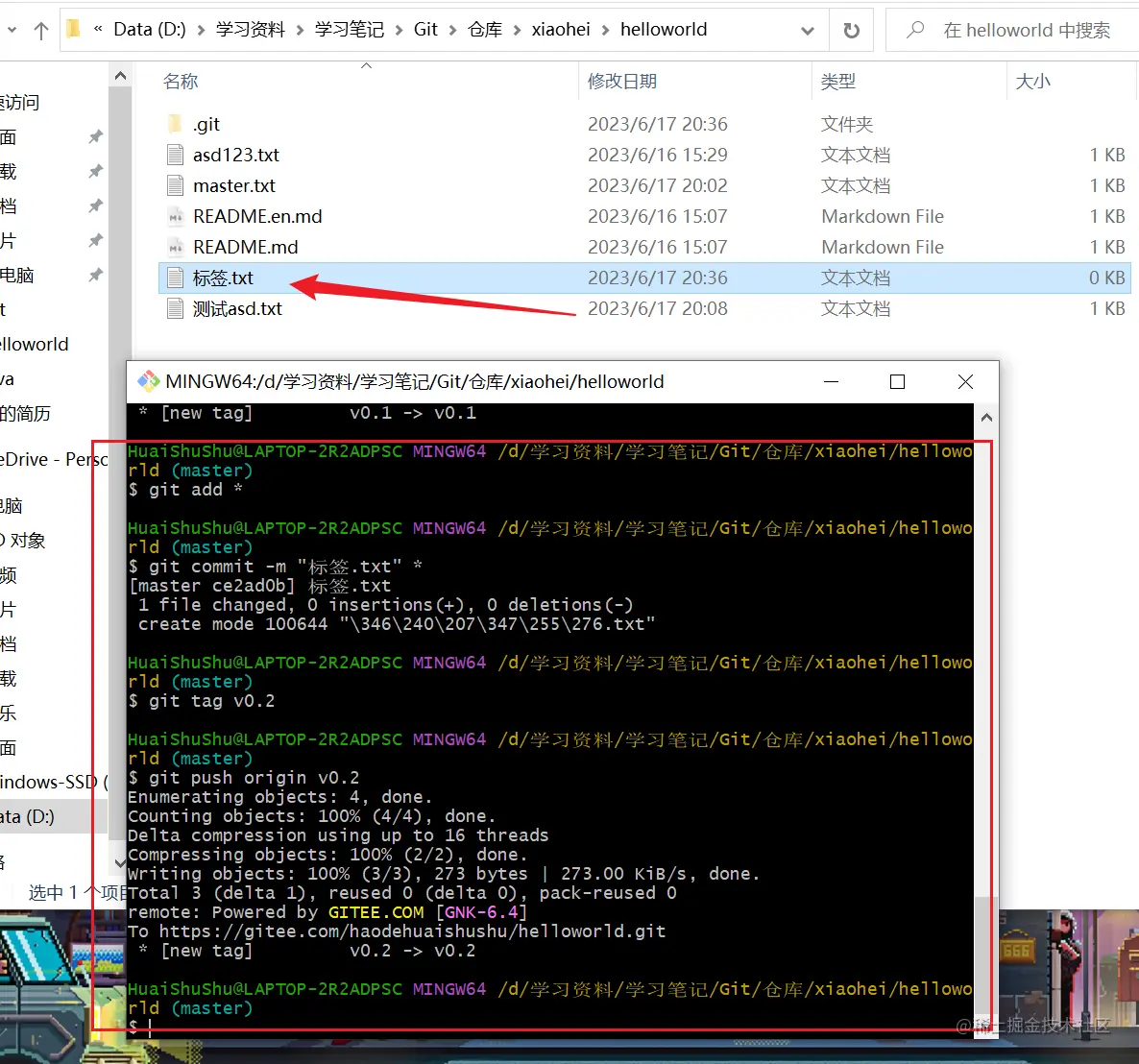Minimize the MINGW64 terminal window

click(x=831, y=381)
